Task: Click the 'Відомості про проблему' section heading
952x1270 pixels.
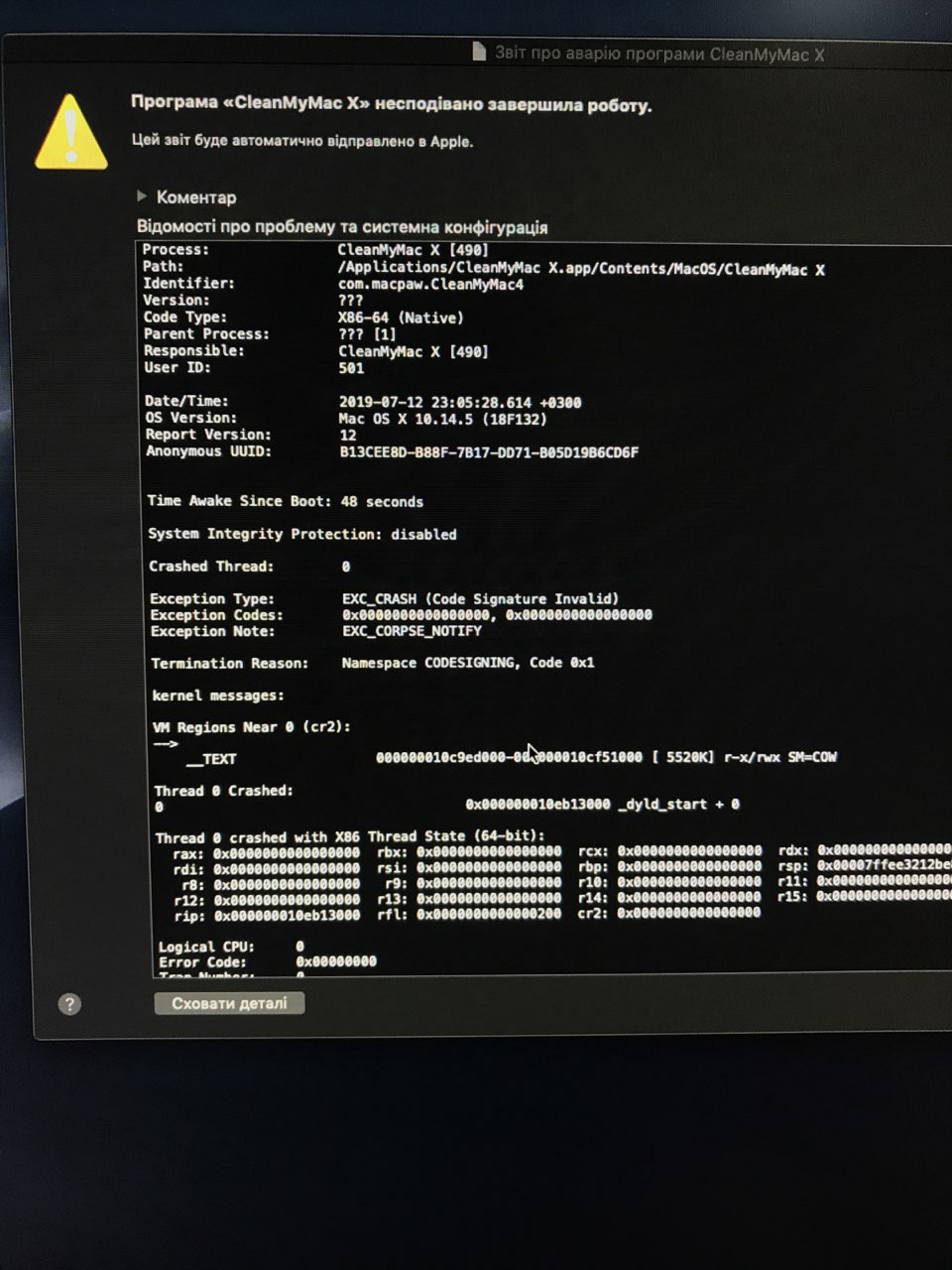Action: click(x=342, y=227)
